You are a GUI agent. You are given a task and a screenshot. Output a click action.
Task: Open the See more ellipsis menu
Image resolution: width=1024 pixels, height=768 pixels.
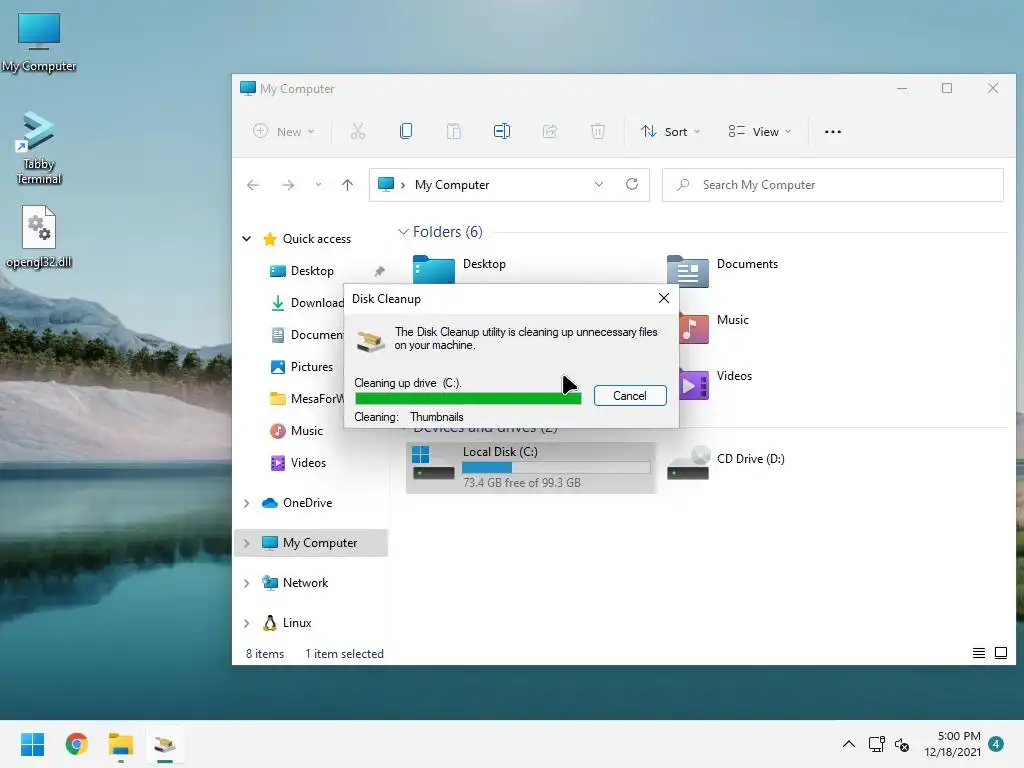coord(833,132)
